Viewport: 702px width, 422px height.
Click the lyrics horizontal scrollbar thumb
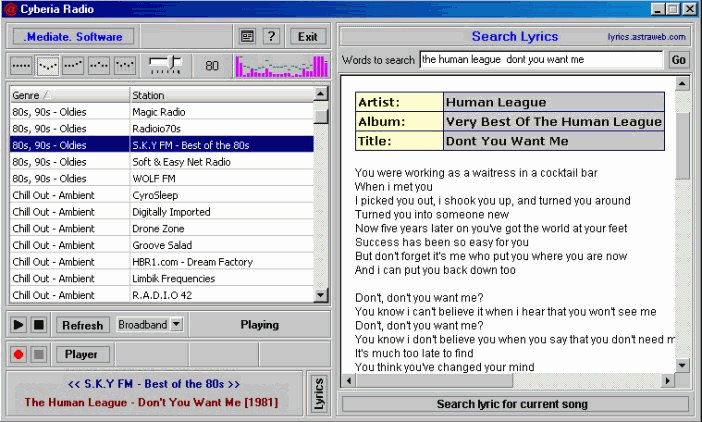434,381
